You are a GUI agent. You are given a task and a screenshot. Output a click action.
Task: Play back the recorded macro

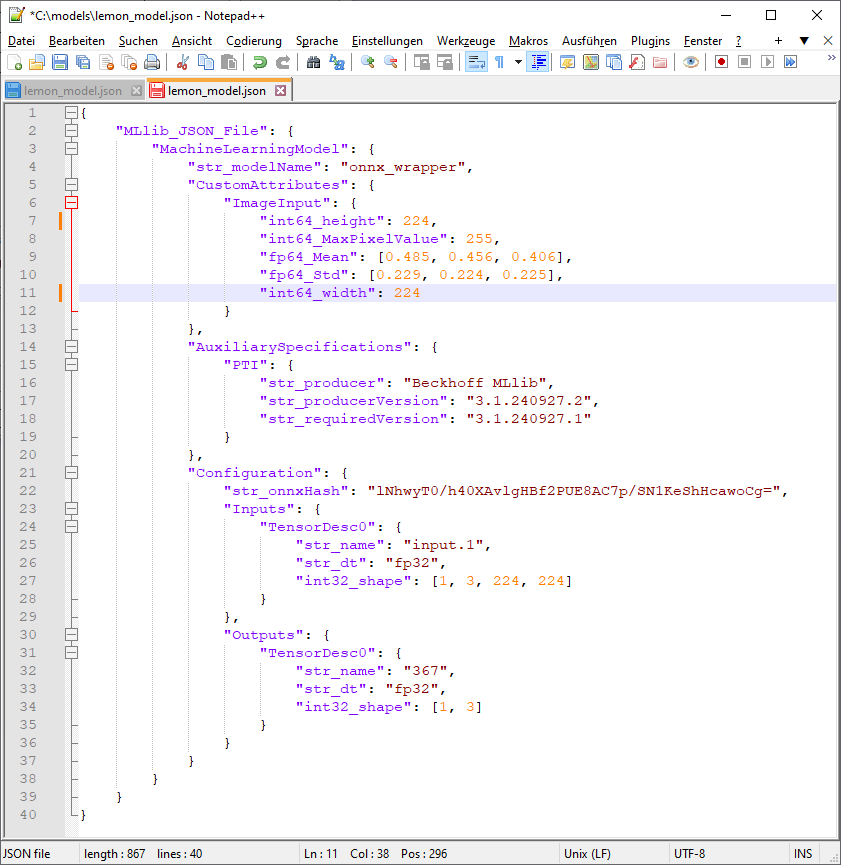767,62
